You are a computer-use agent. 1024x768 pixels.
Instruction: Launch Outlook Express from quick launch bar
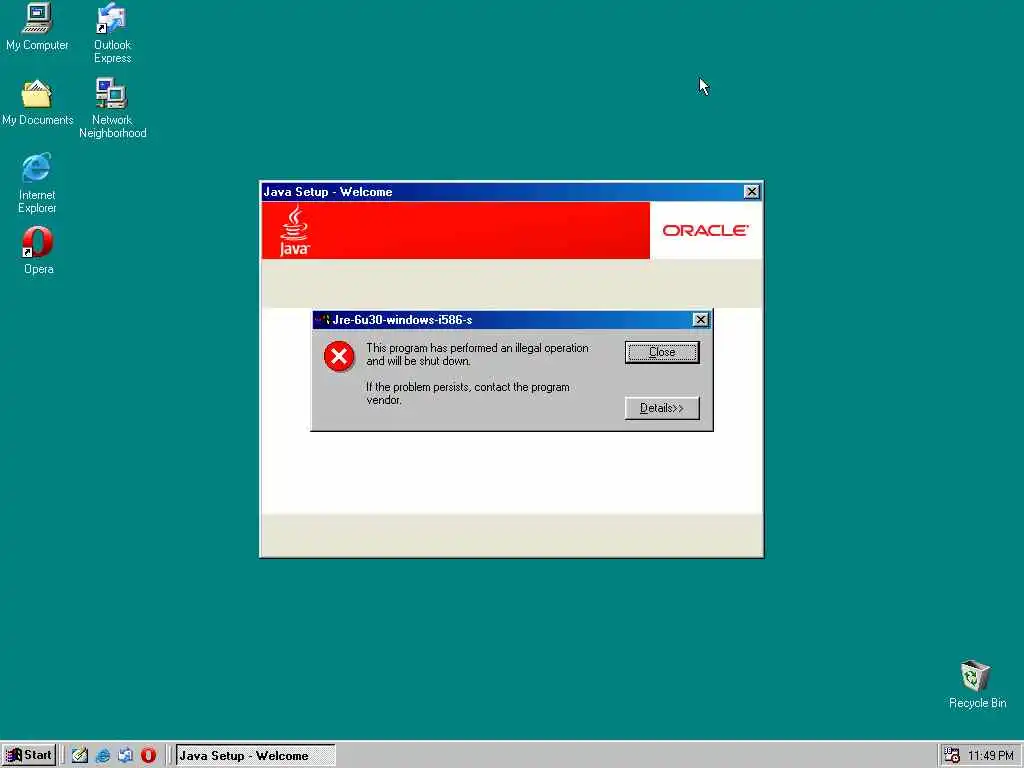pos(125,756)
